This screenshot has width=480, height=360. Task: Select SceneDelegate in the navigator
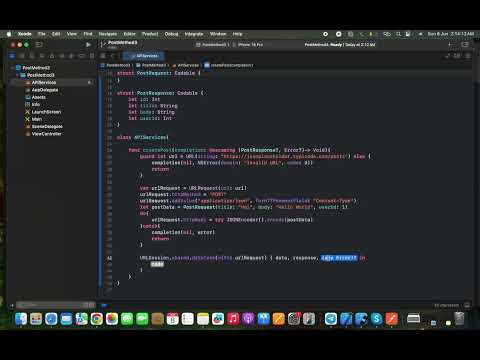coord(47,126)
